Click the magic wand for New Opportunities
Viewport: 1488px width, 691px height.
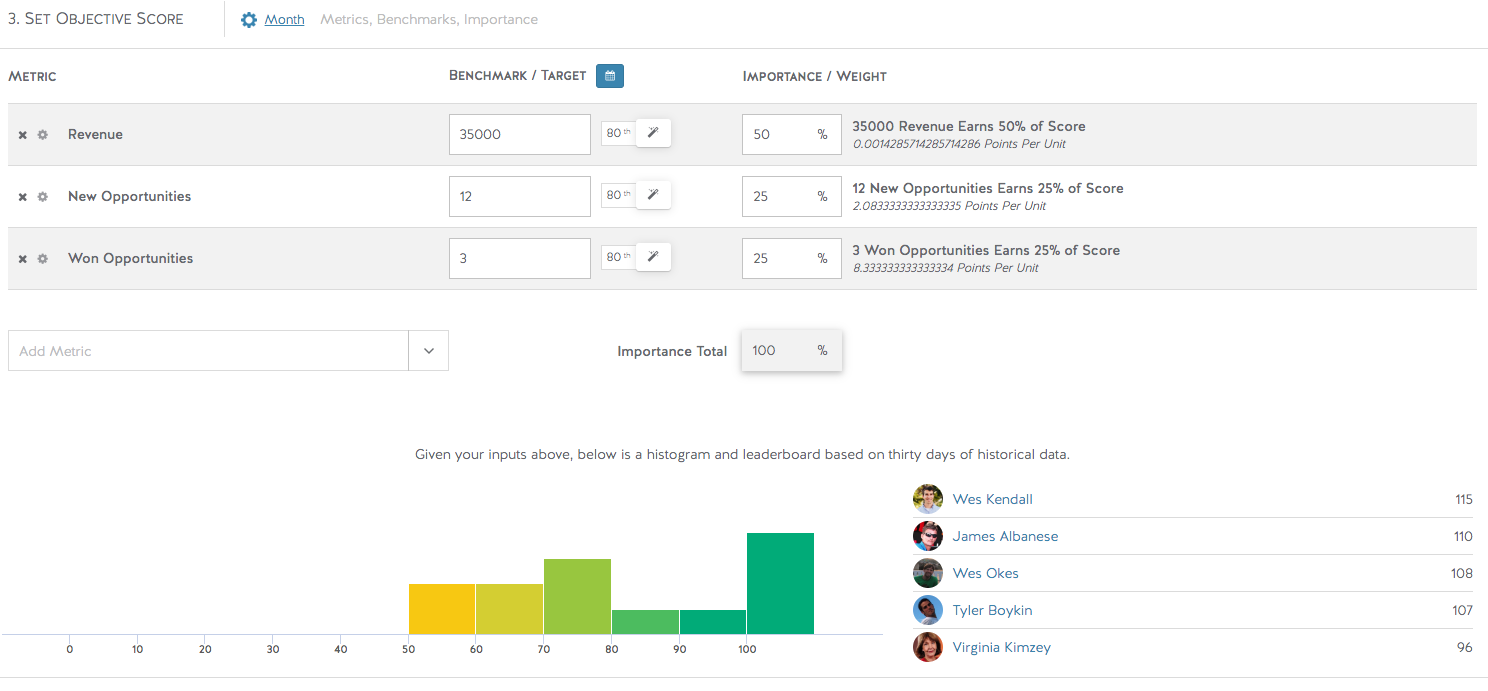[653, 195]
